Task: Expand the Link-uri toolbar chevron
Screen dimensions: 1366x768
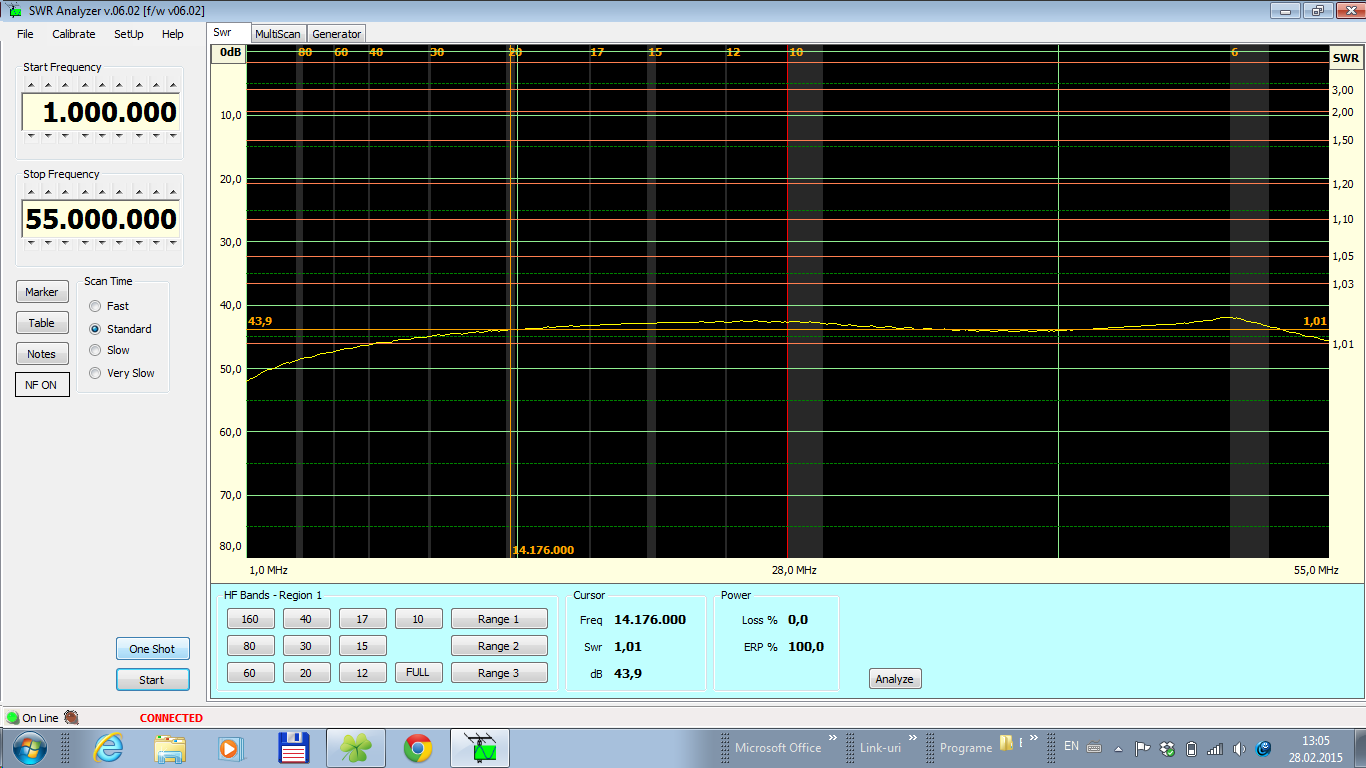Action: click(x=911, y=739)
